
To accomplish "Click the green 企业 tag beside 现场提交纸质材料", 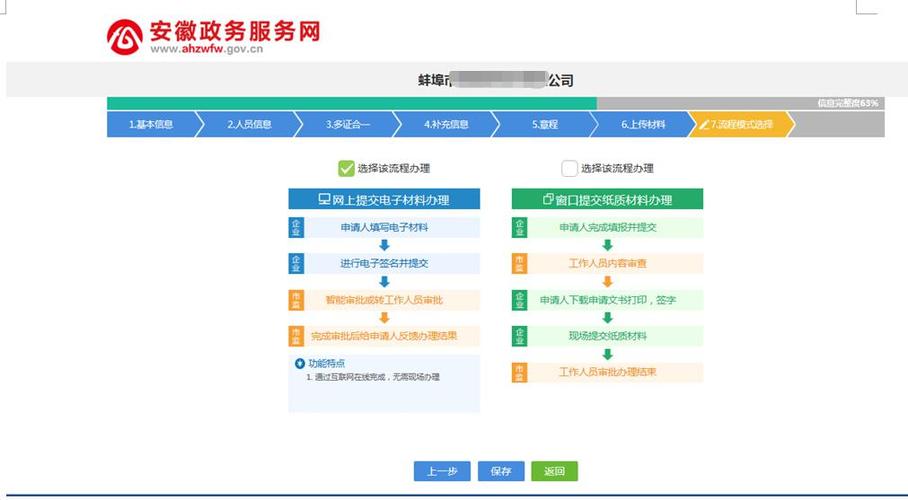I will point(519,335).
